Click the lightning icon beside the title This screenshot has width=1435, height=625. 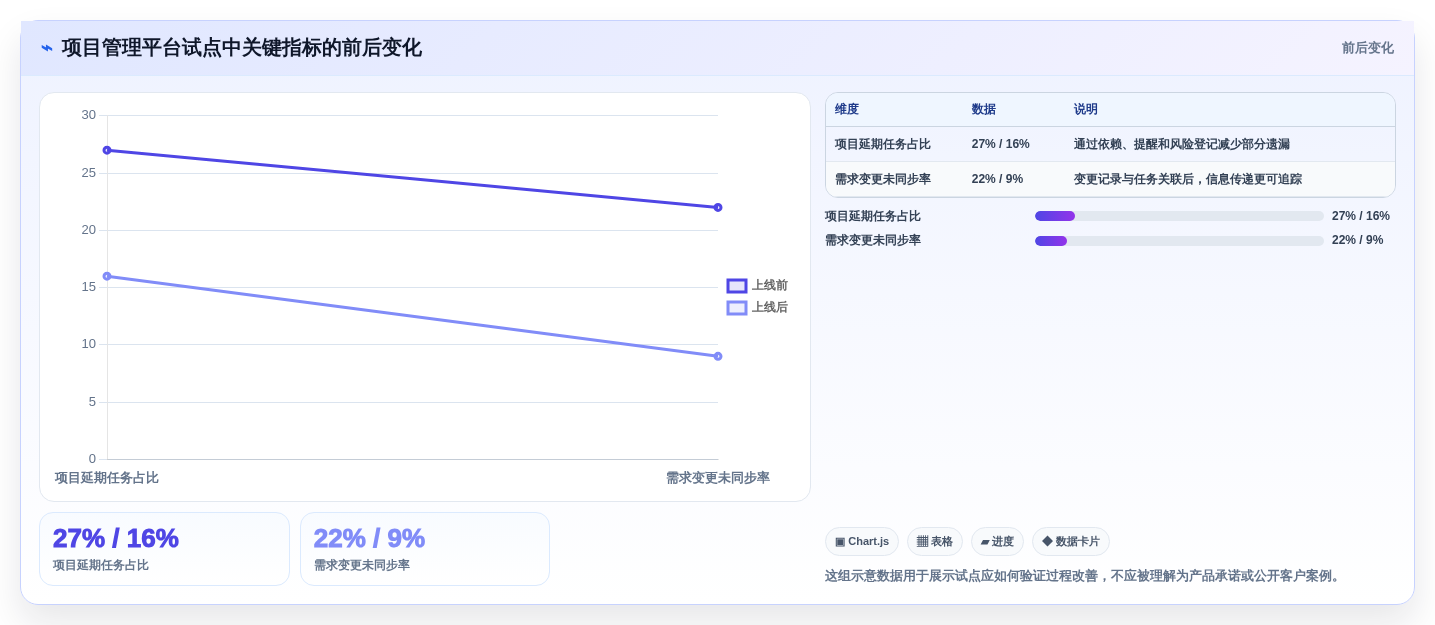(47, 48)
